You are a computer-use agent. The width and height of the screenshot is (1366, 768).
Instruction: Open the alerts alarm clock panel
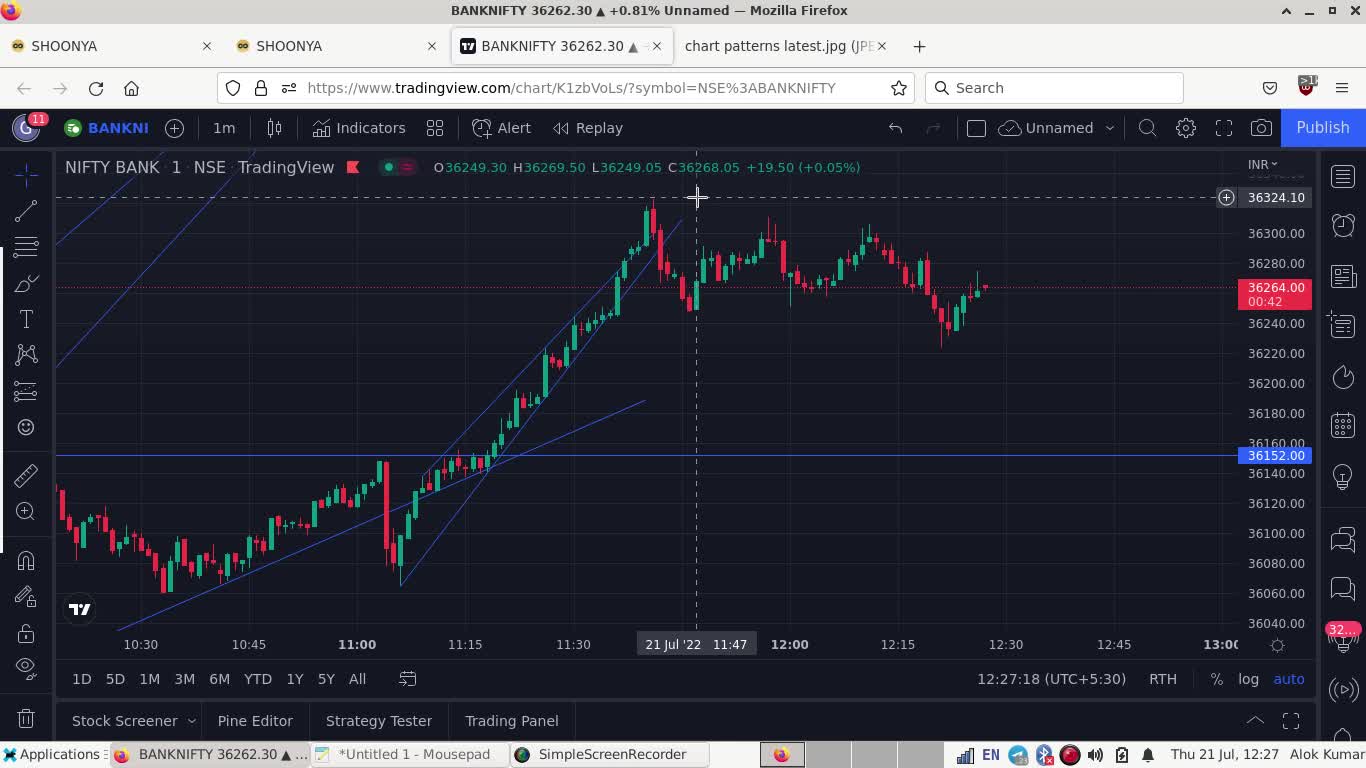click(1343, 226)
